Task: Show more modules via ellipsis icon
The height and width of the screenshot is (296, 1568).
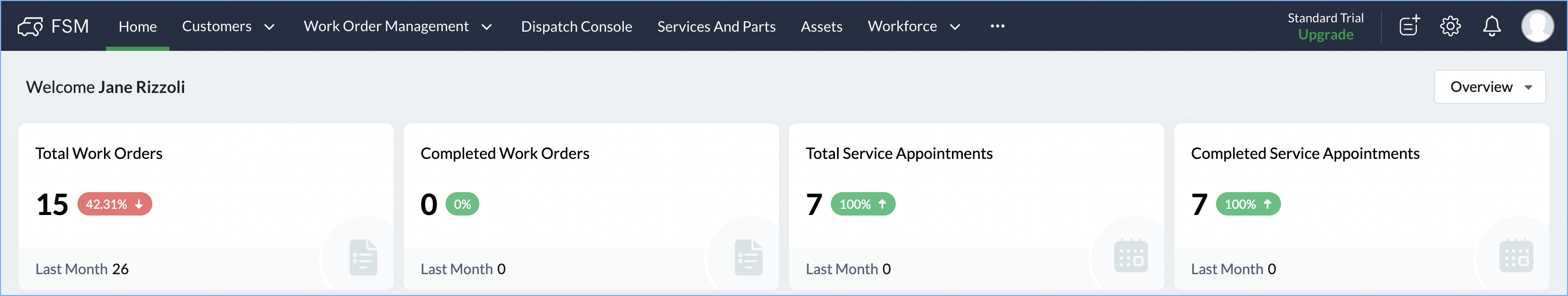Action: pyautogui.click(x=997, y=26)
